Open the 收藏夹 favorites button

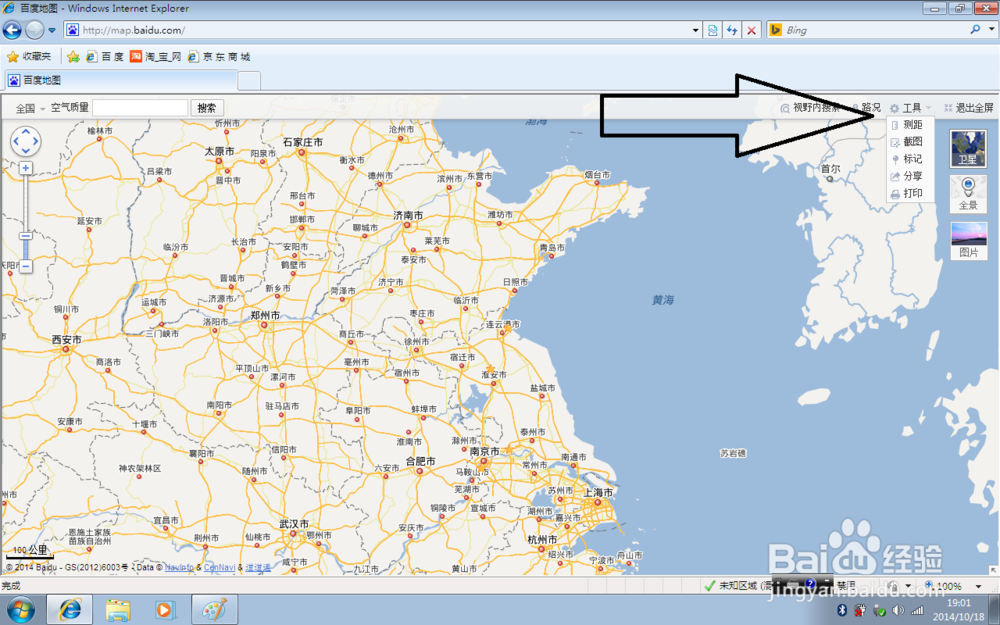point(29,57)
